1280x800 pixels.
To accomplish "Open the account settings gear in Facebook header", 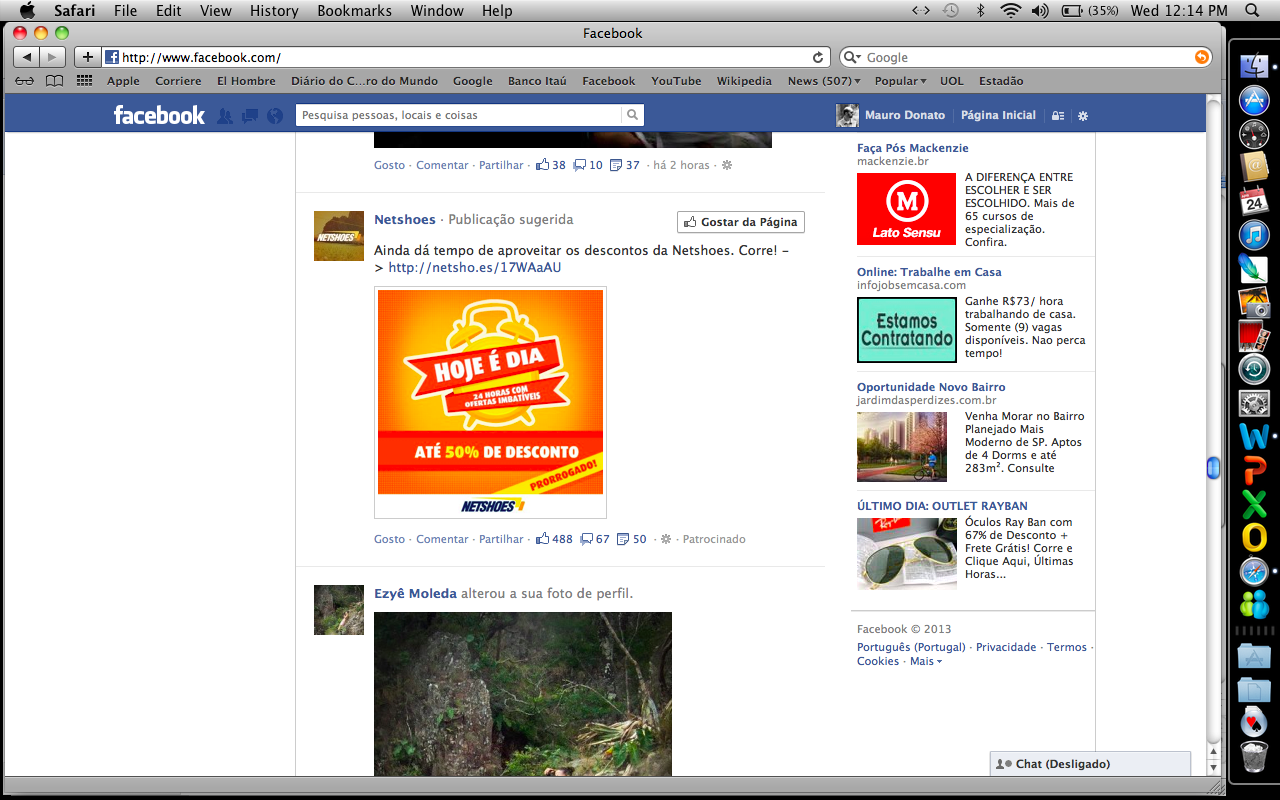I will 1082,116.
